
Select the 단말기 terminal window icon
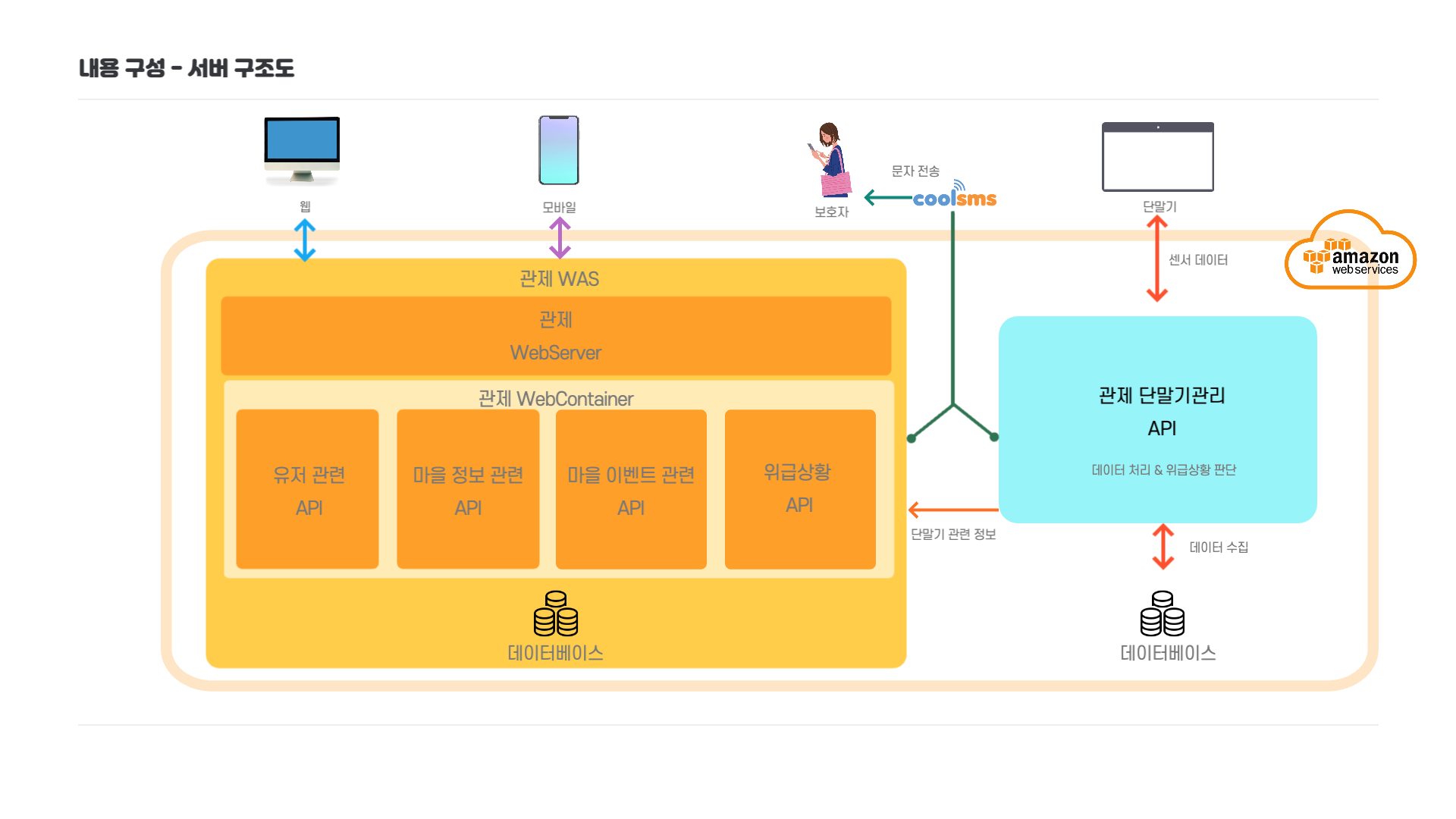[1157, 155]
